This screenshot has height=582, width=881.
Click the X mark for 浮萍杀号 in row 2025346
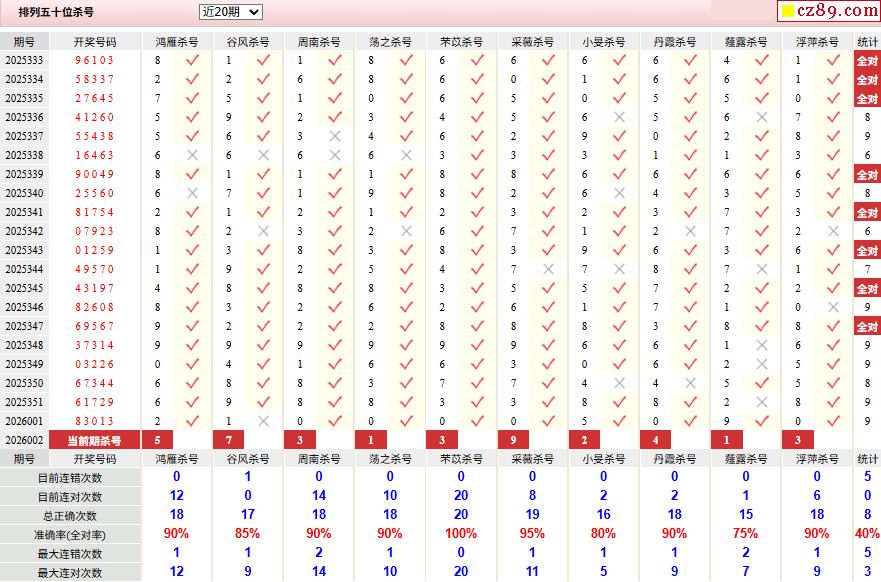pyautogui.click(x=833, y=307)
